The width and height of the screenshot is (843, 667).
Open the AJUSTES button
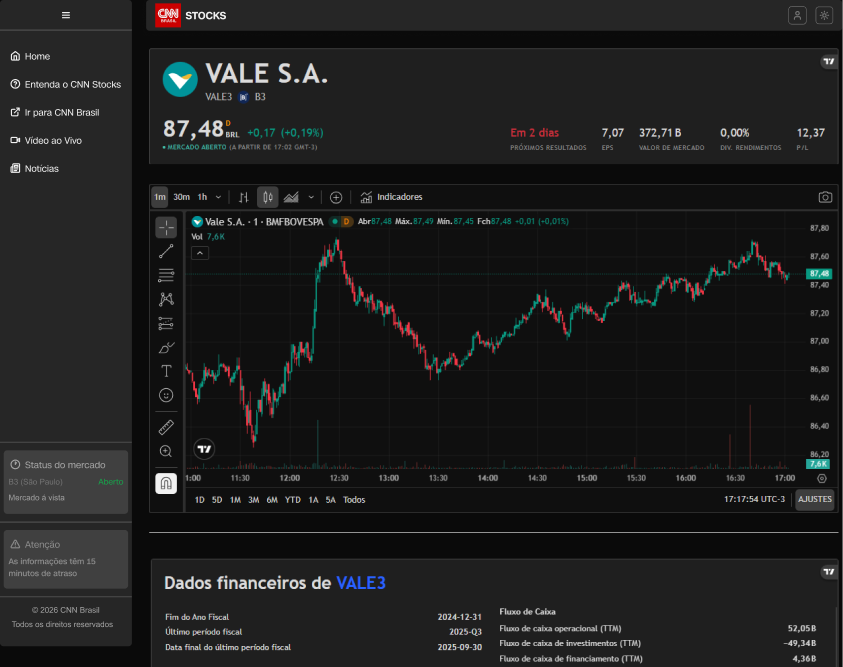coord(814,500)
